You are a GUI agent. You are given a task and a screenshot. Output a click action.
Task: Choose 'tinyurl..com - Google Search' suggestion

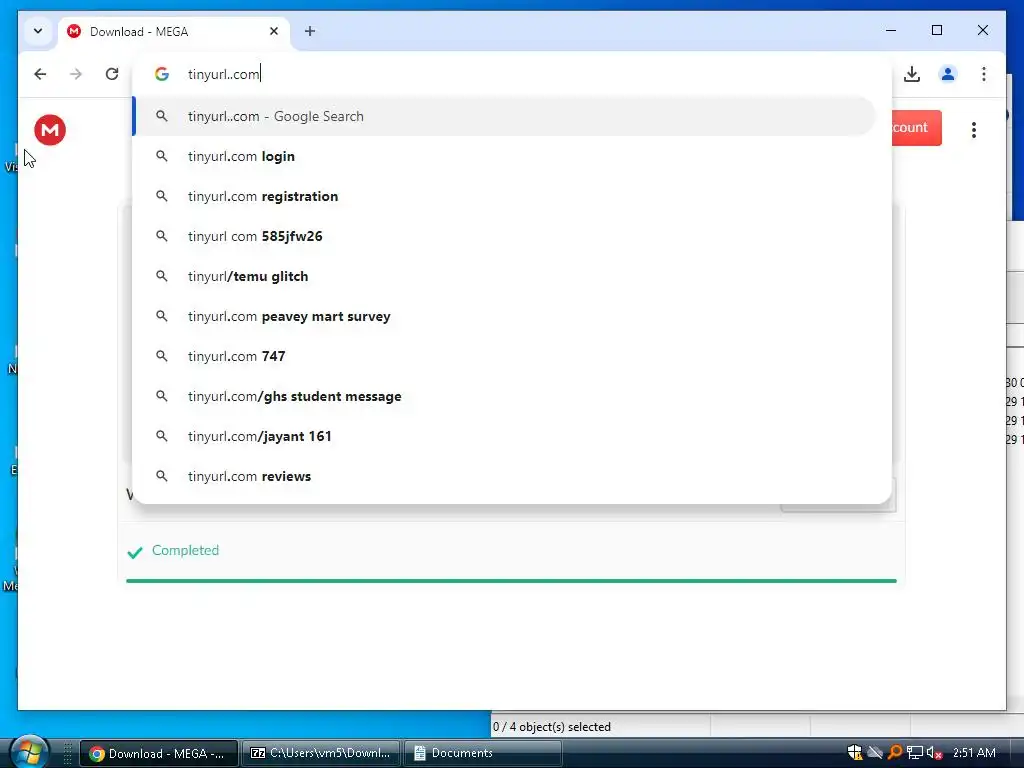pos(504,116)
